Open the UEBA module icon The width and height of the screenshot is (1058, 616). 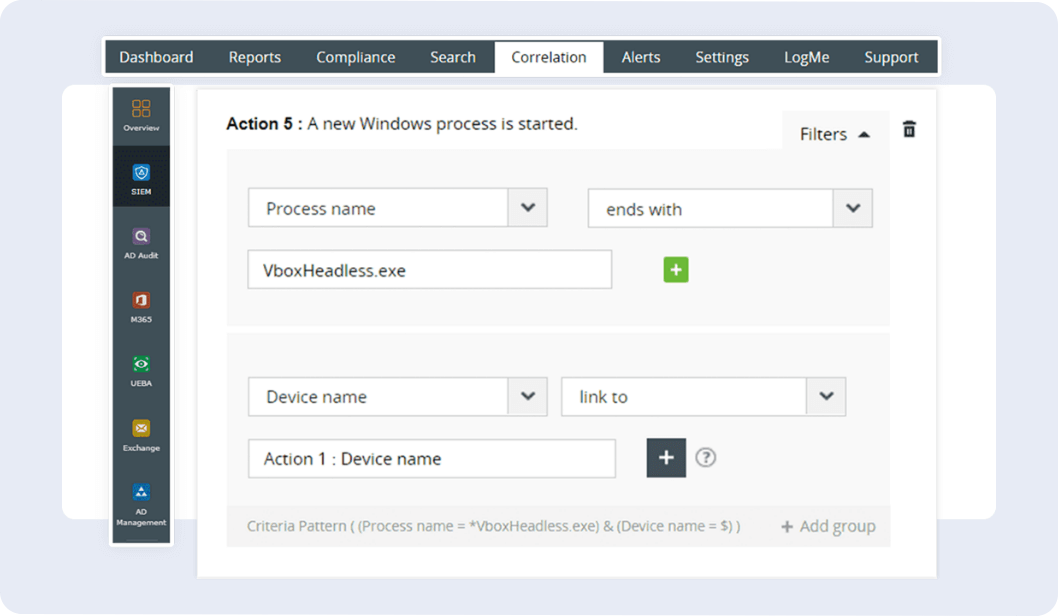[x=141, y=370]
